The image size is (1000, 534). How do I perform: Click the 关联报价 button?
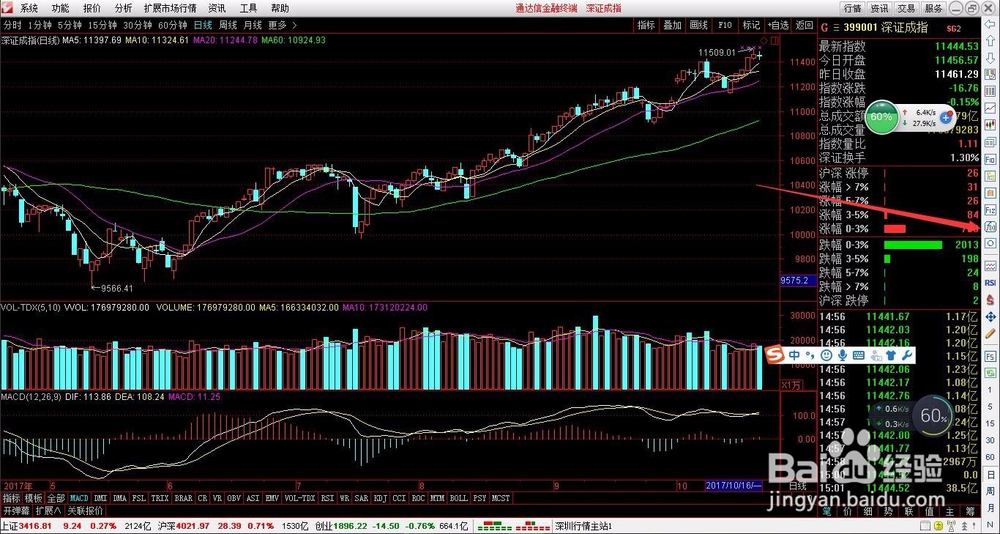coord(85,510)
